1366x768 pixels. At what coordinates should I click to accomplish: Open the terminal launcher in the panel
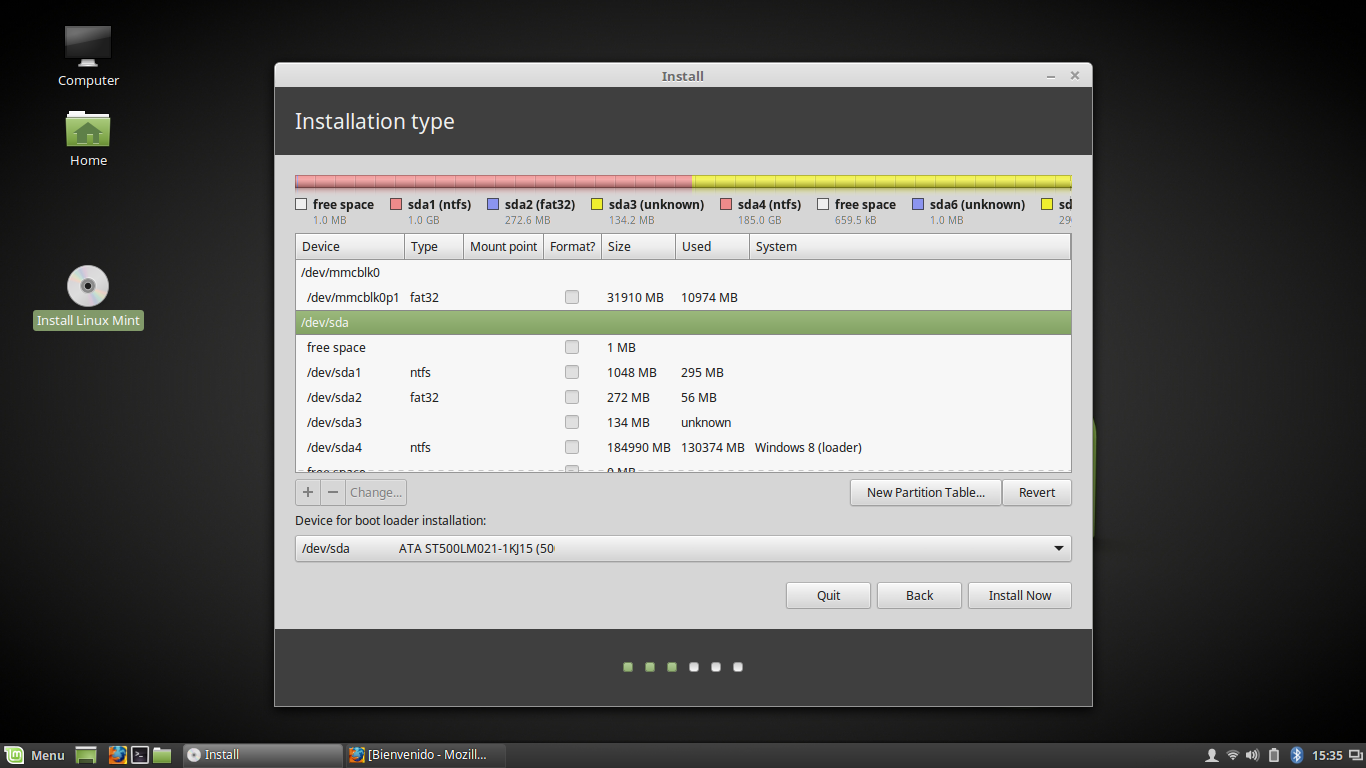pyautogui.click(x=141, y=755)
